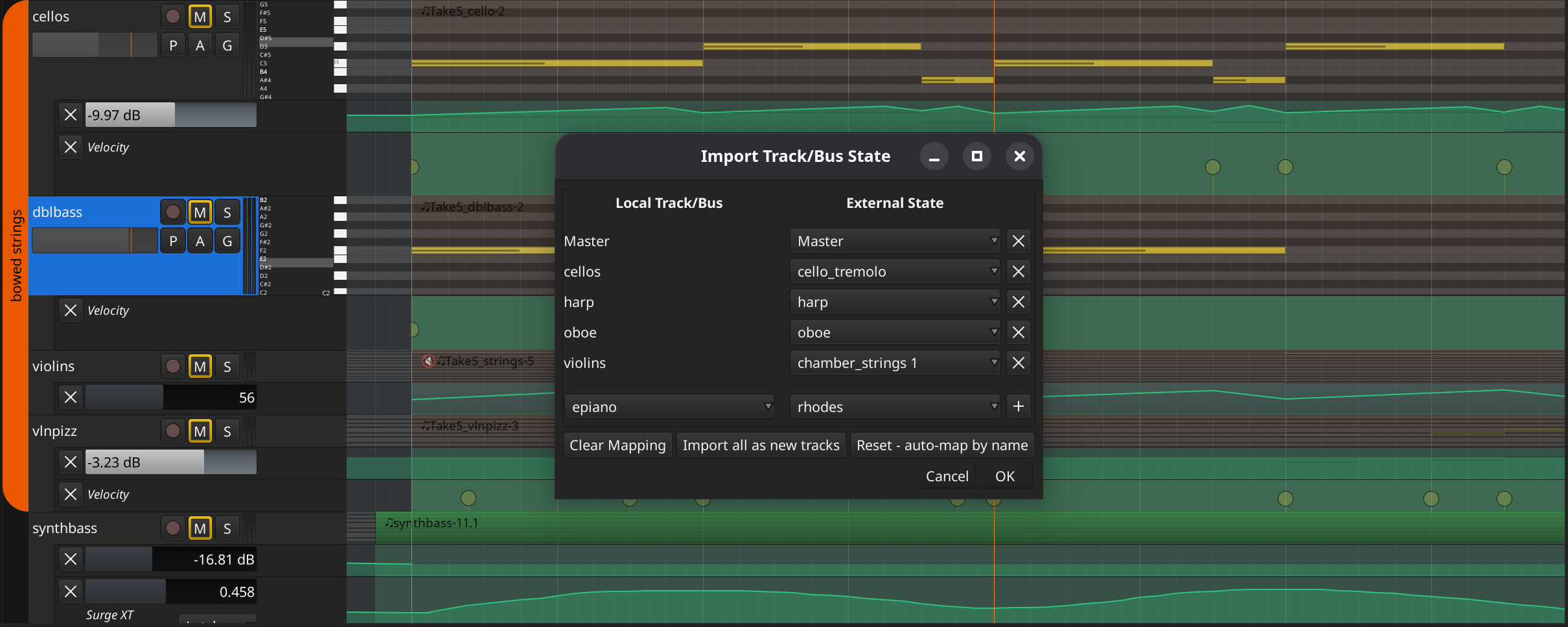Remove the chamber_strings 1 mapping for violins
This screenshot has height=627, width=1568.
coord(1018,363)
